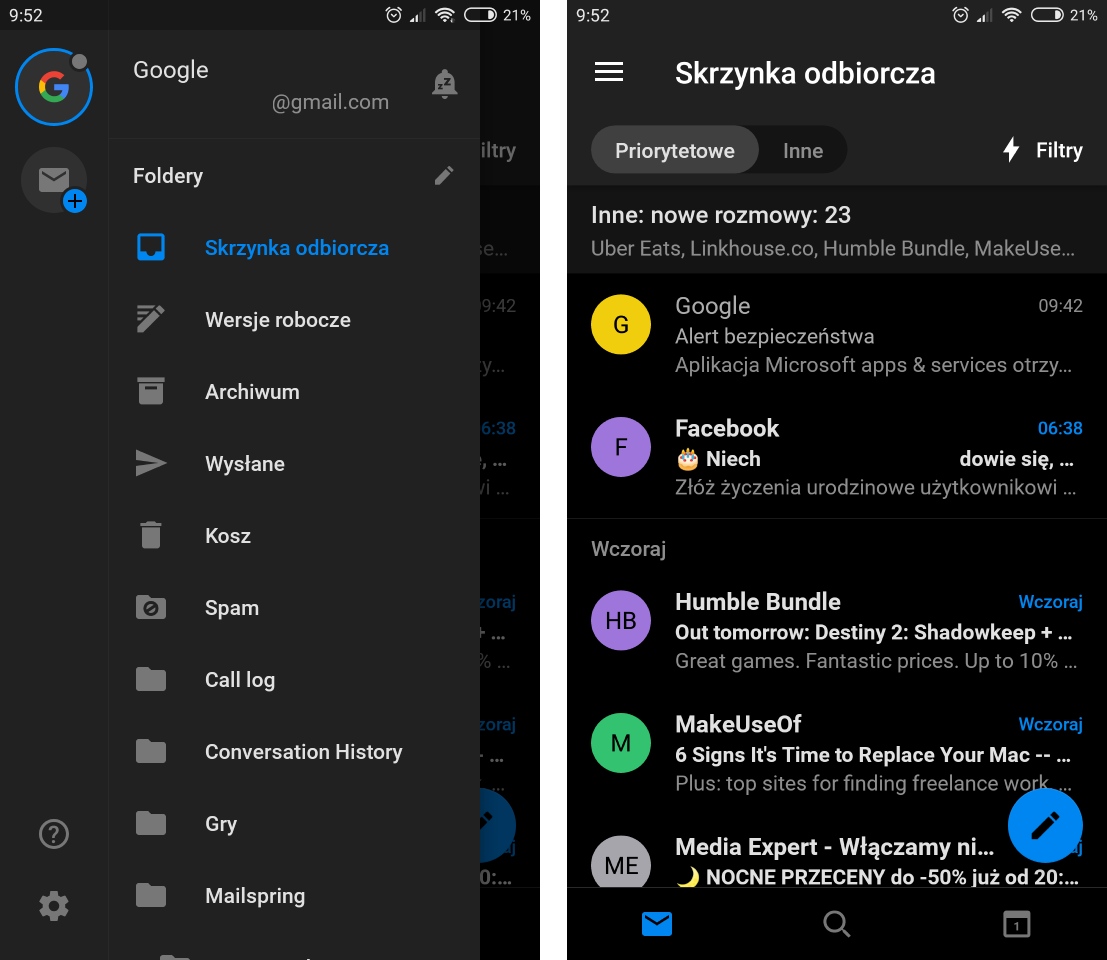
Task: Open the Kosz folder
Action: click(x=294, y=536)
